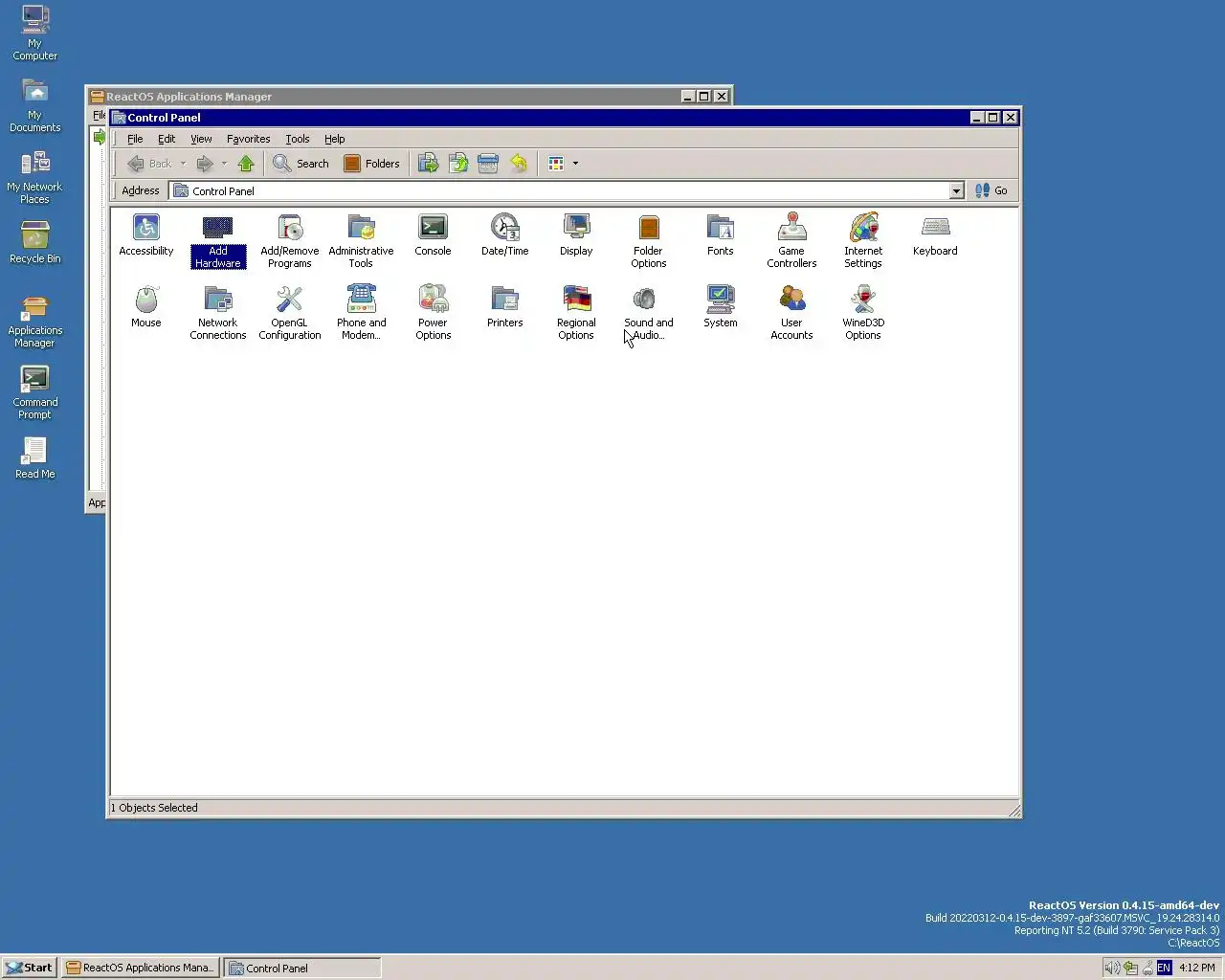Open WineD3D Options

click(x=863, y=313)
